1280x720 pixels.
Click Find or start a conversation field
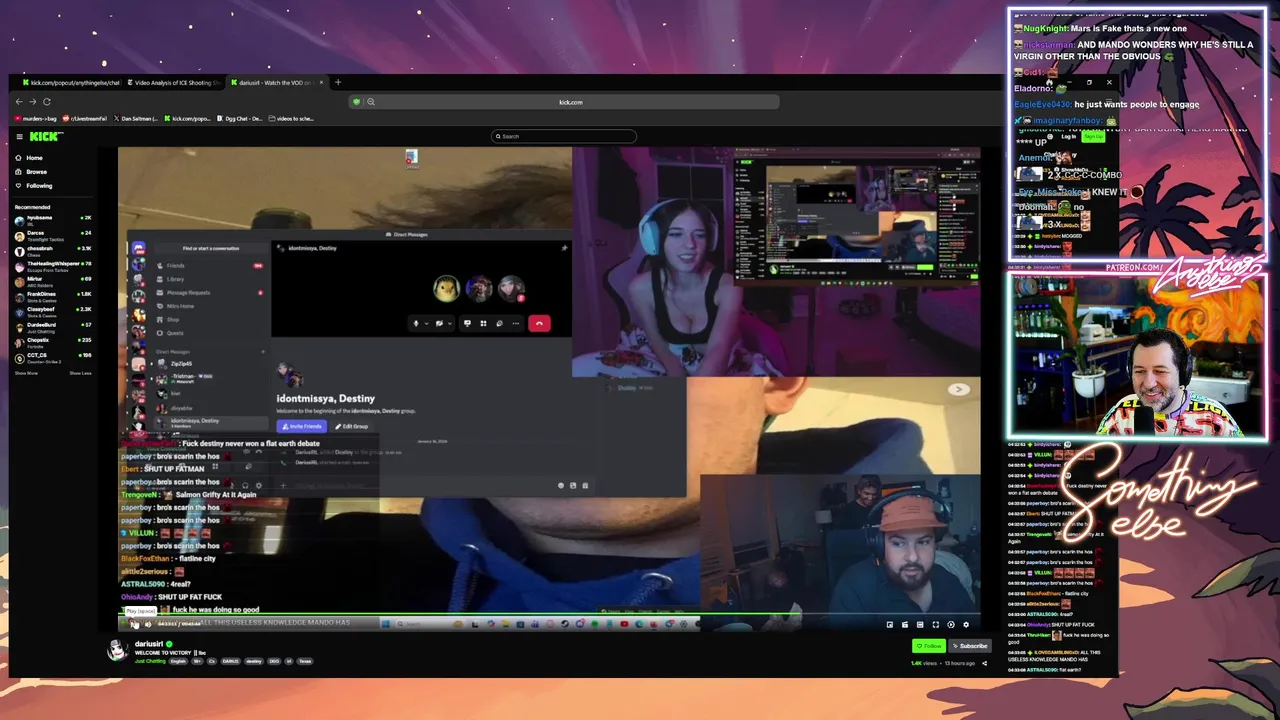(211, 248)
